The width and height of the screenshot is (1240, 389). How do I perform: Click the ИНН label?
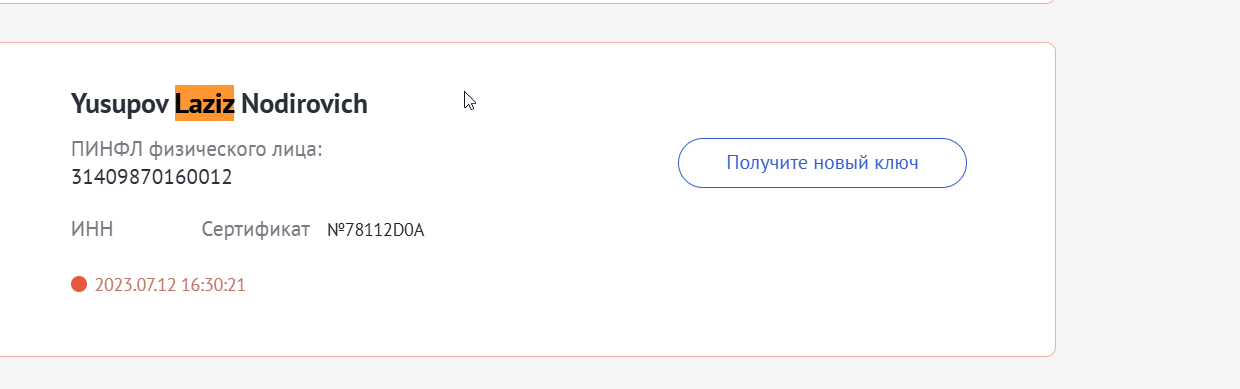[92, 230]
